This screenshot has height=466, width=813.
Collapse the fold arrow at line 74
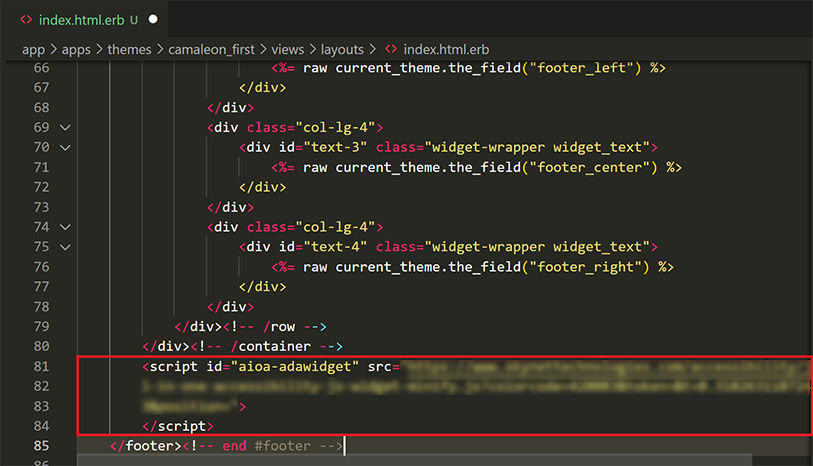pyautogui.click(x=65, y=227)
